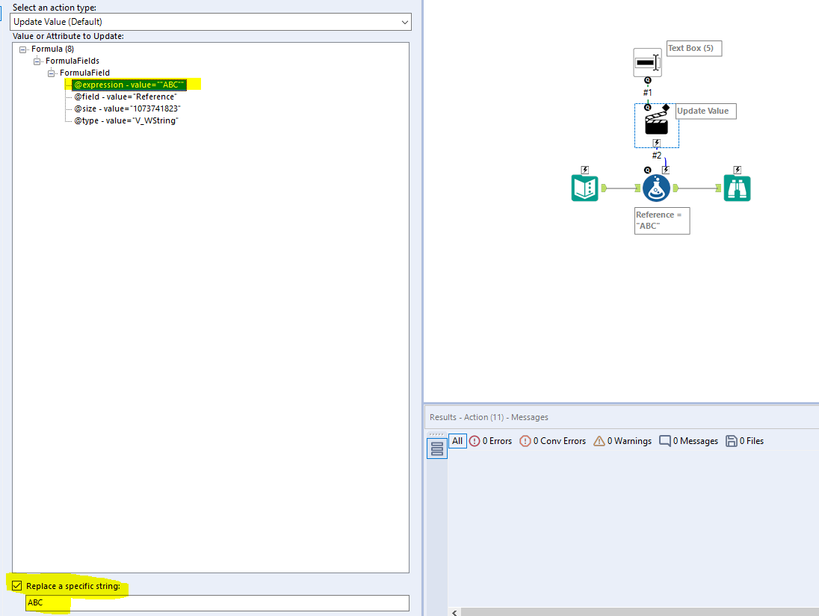Viewport: 819px width, 616px height.
Task: Click the Results - Action (11) - Messages header
Action: [488, 417]
